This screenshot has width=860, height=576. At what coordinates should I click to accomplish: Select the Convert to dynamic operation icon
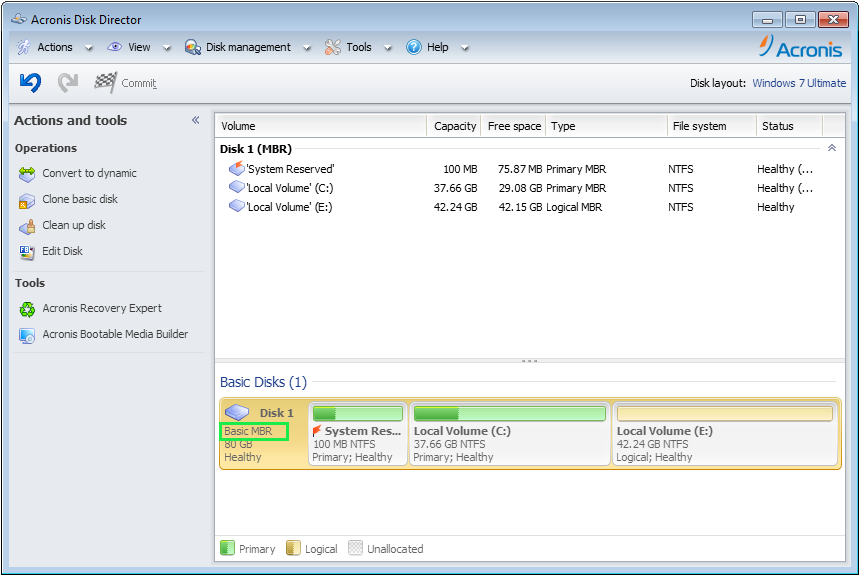27,173
